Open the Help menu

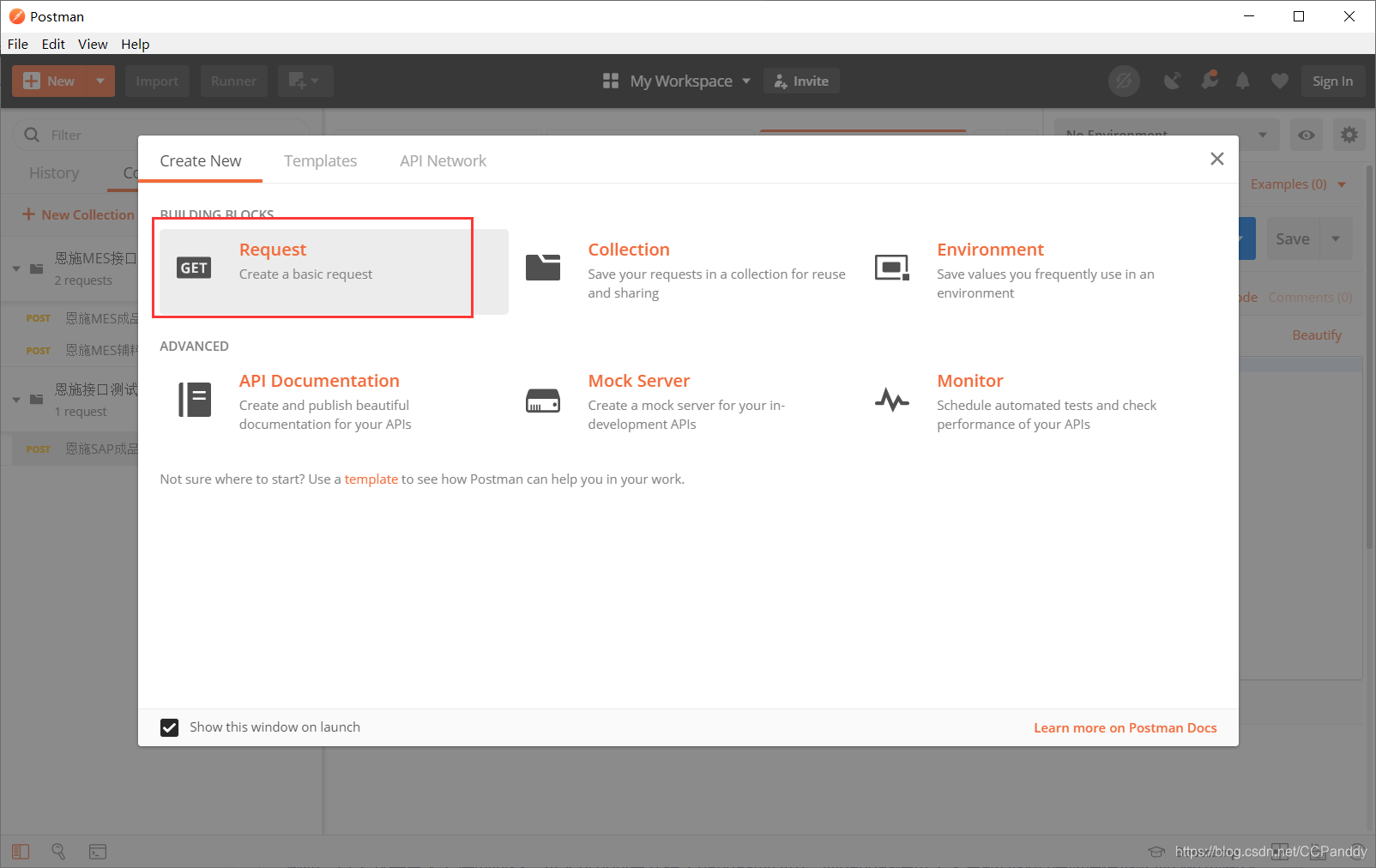coord(135,44)
